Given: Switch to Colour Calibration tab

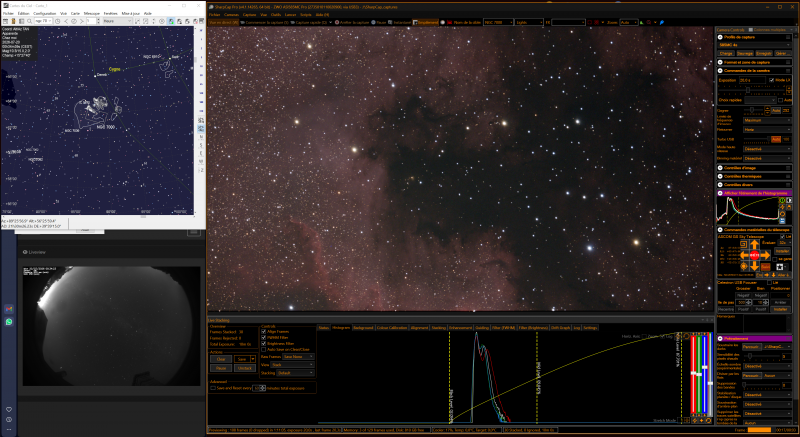Looking at the screenshot, I should coord(391,328).
